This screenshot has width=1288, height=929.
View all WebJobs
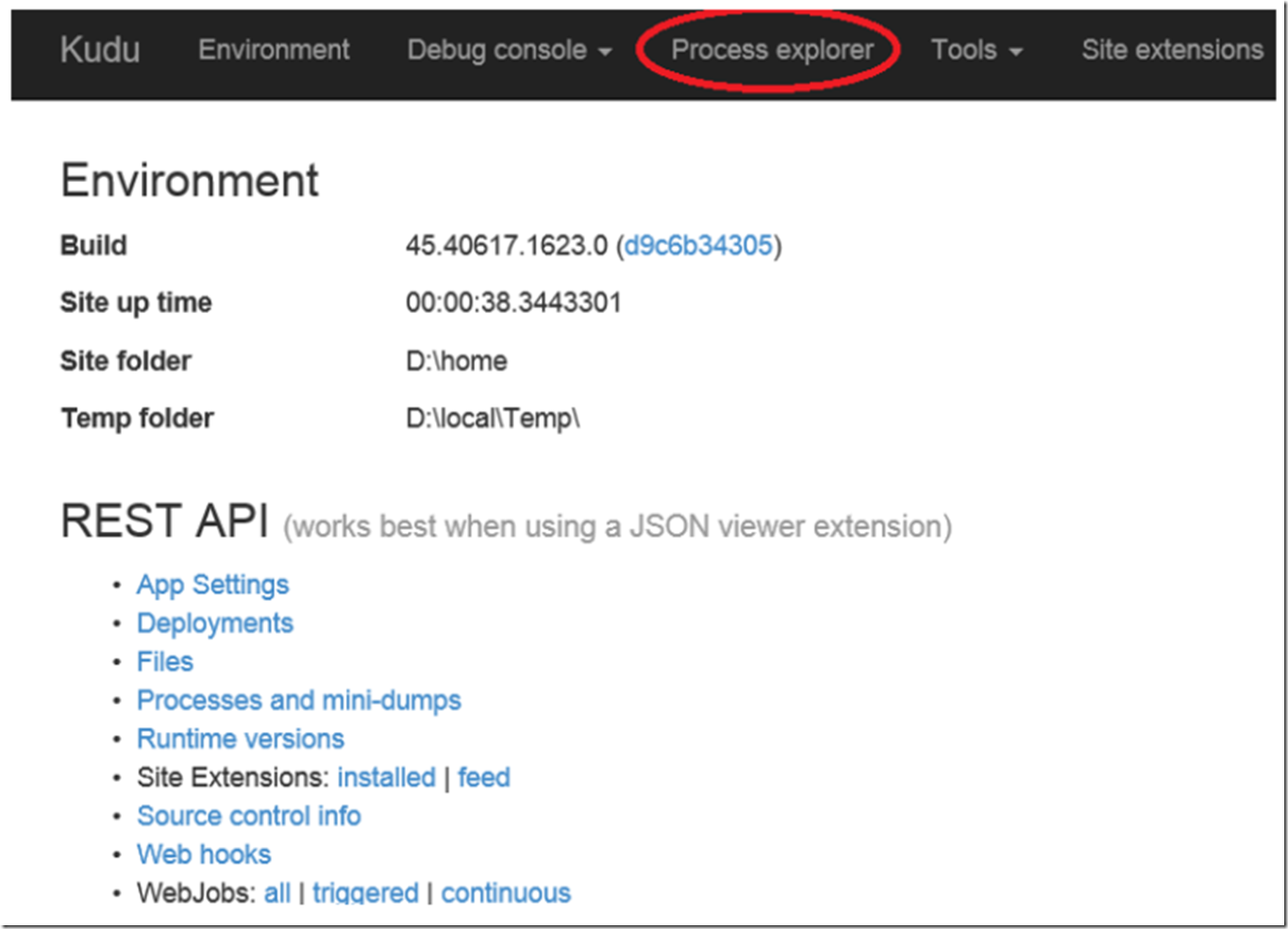point(277,893)
